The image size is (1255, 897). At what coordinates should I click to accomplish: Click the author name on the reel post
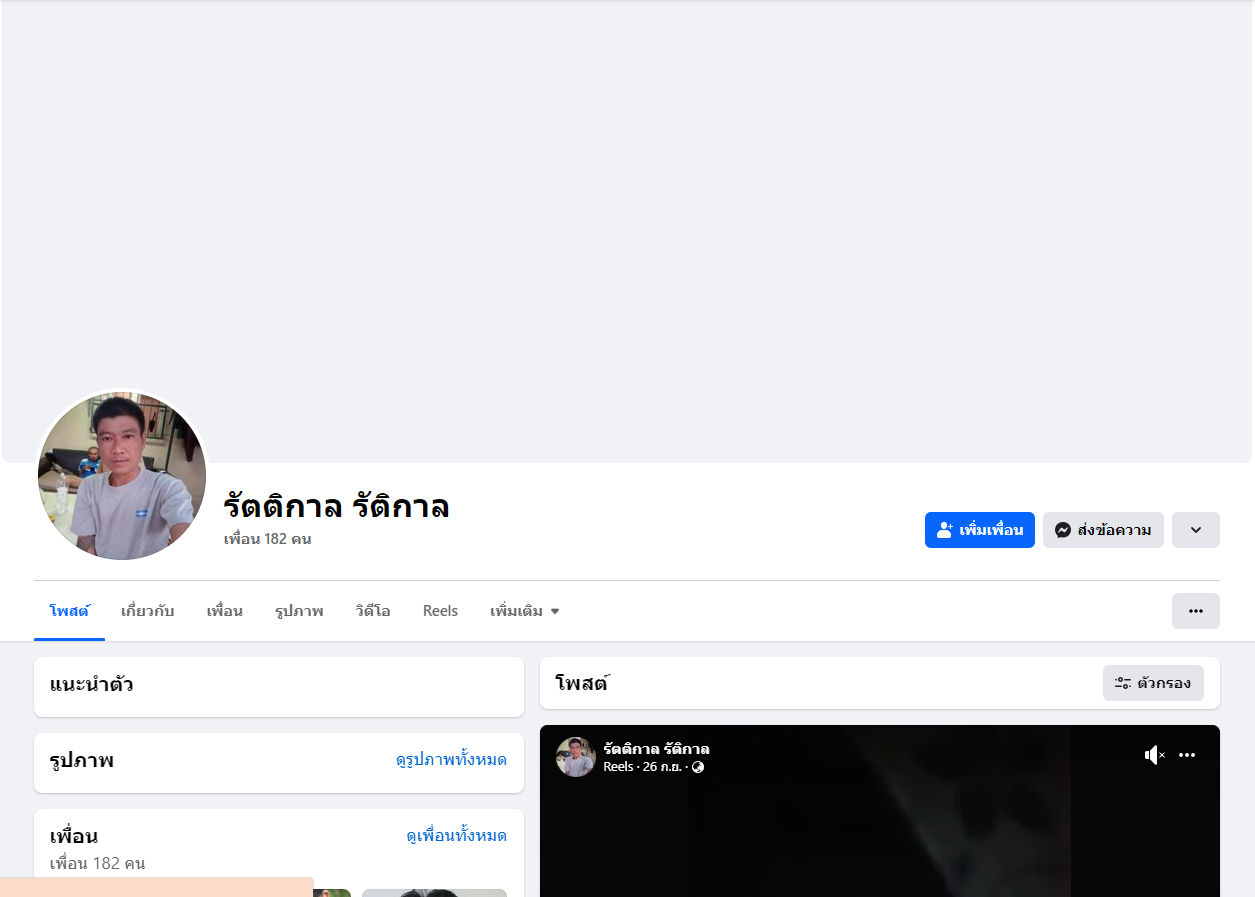tap(656, 749)
